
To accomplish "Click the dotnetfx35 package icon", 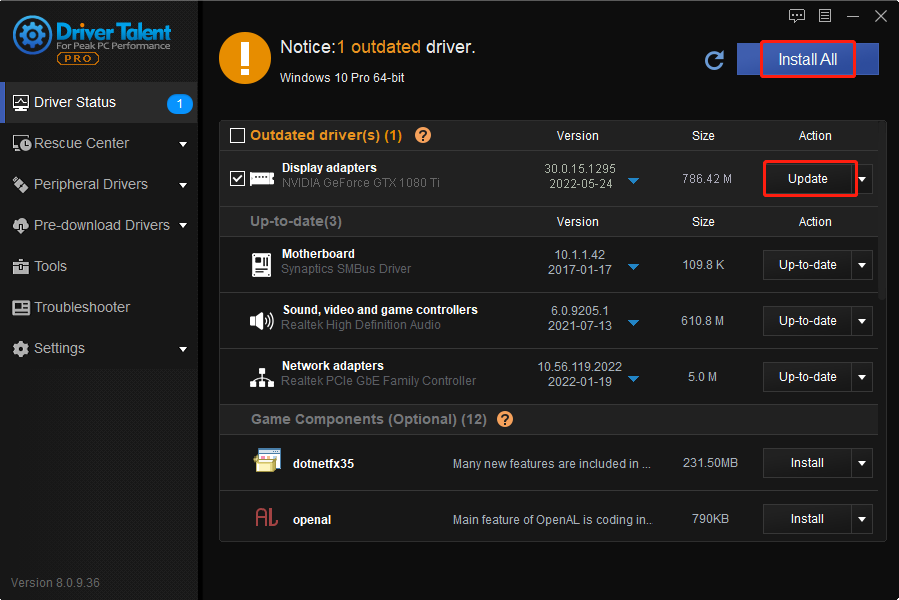I will pos(267,461).
